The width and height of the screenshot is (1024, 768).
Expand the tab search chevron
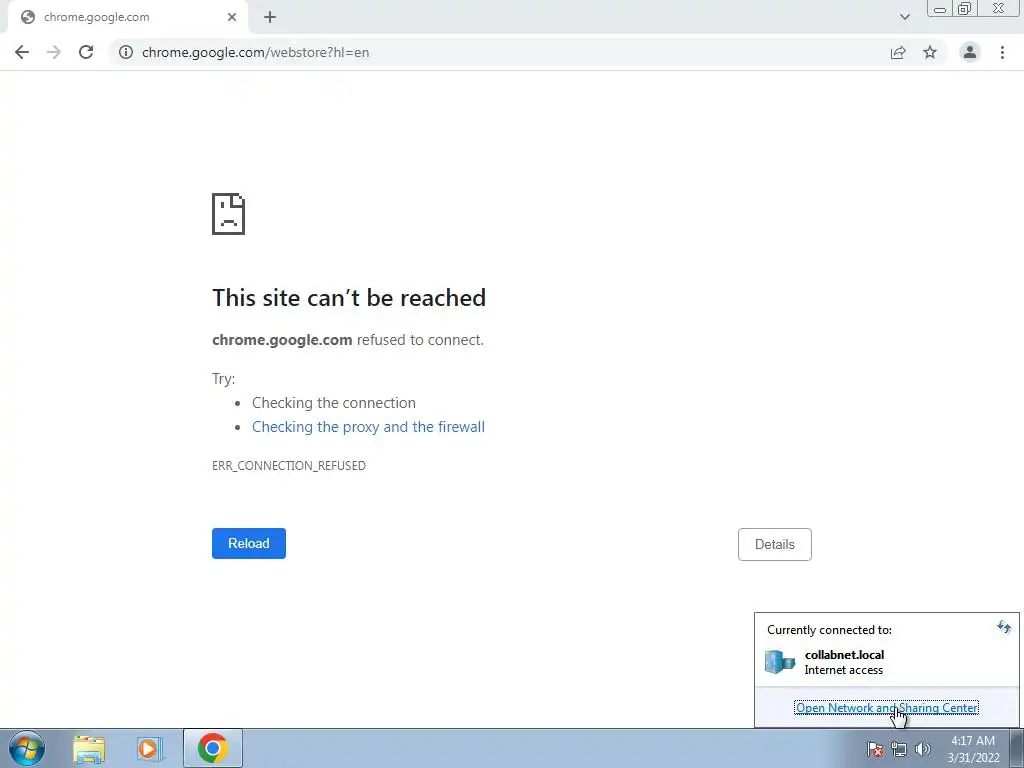click(904, 17)
